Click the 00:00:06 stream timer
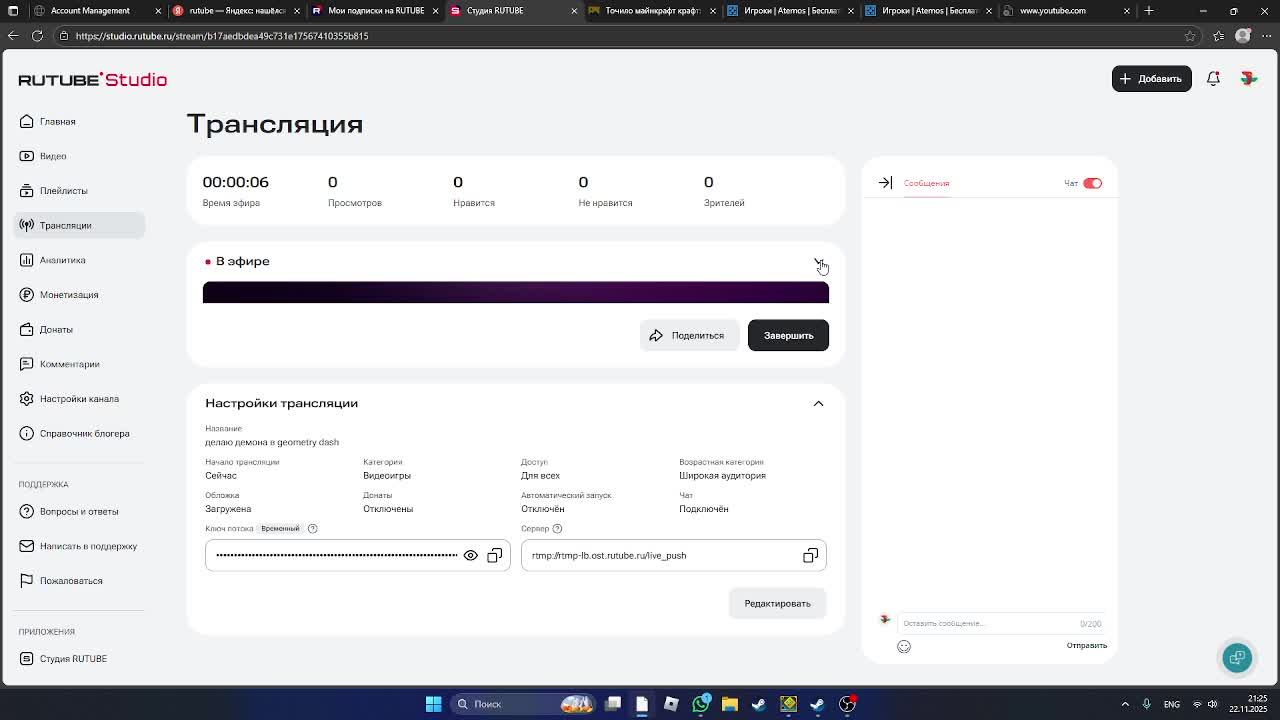This screenshot has height=720, width=1280. 235,182
